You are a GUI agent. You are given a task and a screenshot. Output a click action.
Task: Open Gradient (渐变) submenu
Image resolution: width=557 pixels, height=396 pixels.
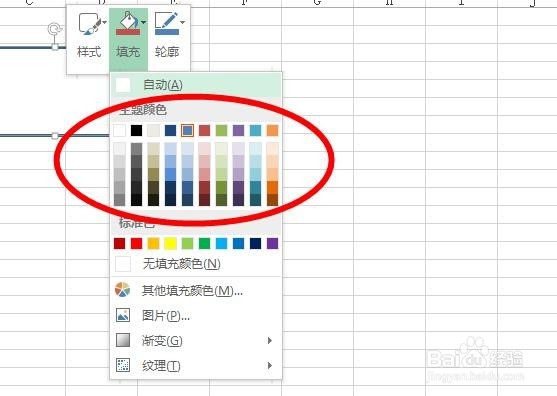[x=196, y=341]
